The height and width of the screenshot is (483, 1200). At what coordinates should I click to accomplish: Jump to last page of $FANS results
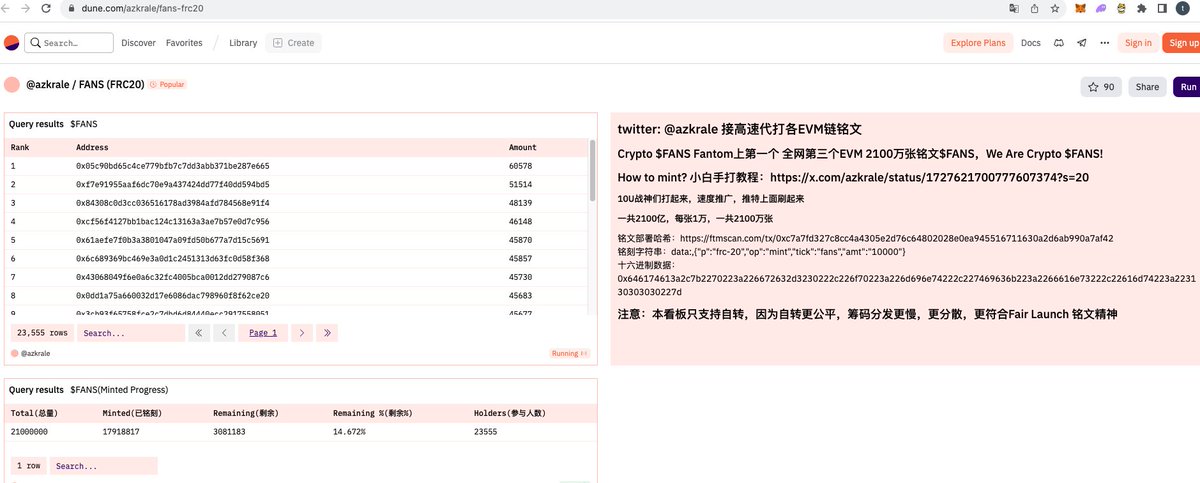click(x=326, y=332)
